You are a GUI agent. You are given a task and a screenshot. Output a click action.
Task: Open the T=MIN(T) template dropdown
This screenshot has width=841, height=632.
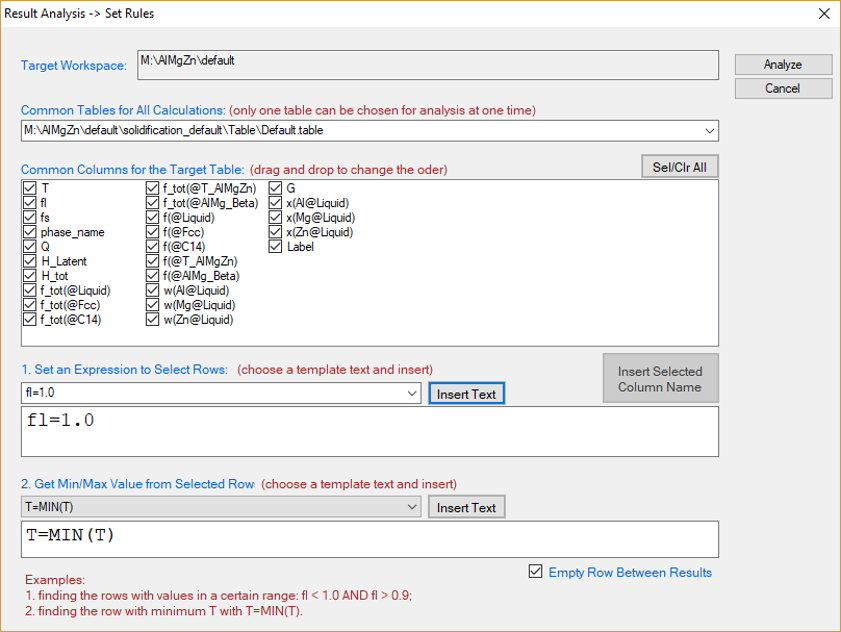pos(412,508)
